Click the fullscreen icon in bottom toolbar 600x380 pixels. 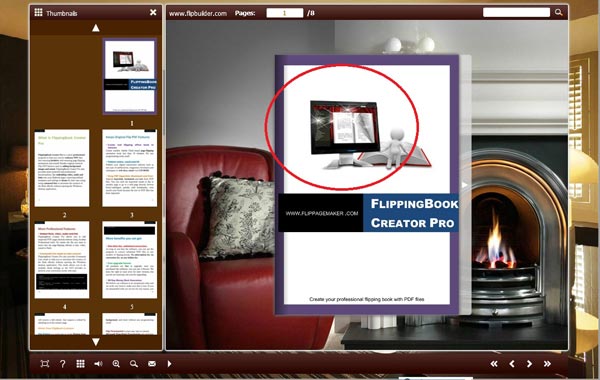click(45, 364)
